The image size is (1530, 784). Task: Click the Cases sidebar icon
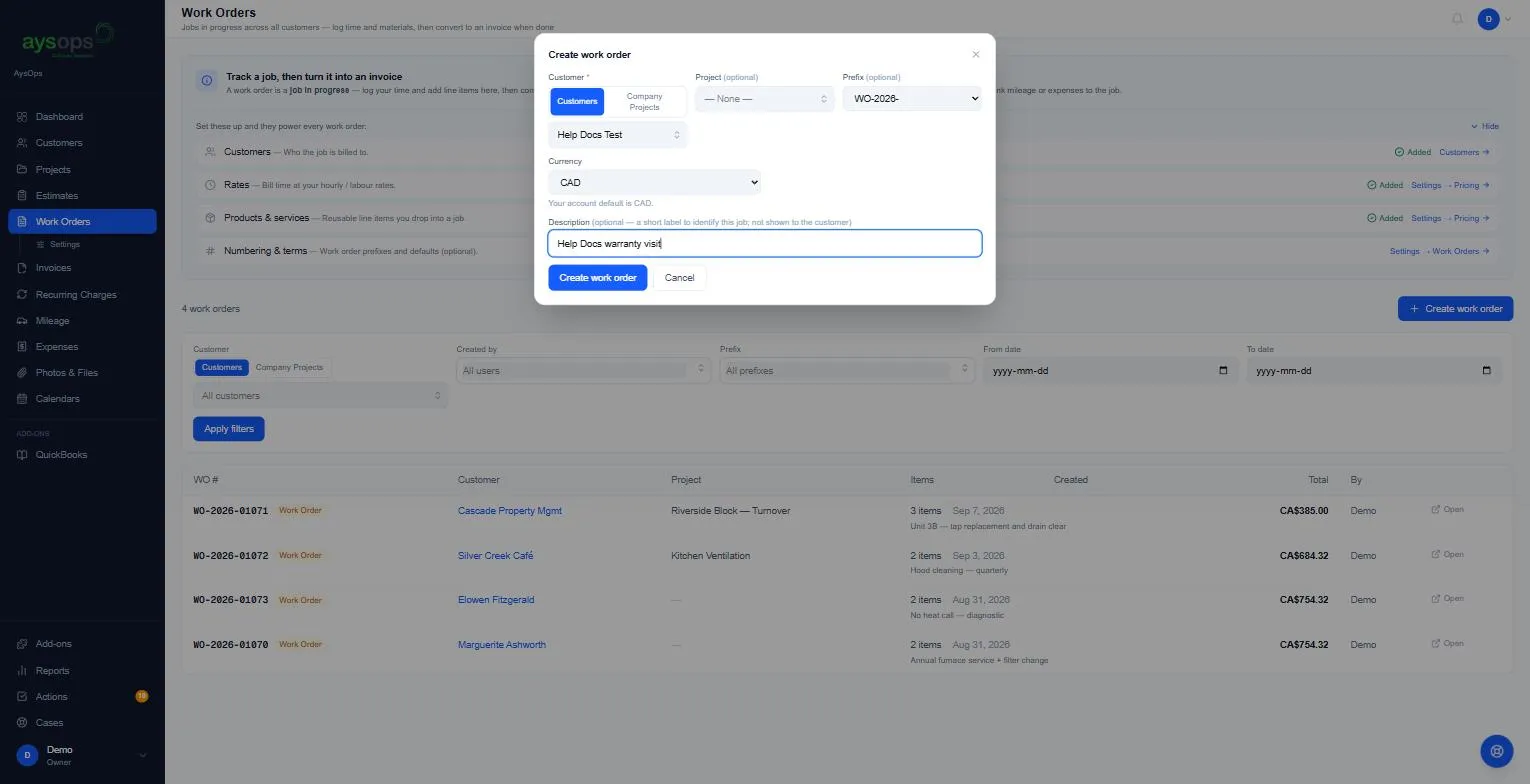(22, 723)
